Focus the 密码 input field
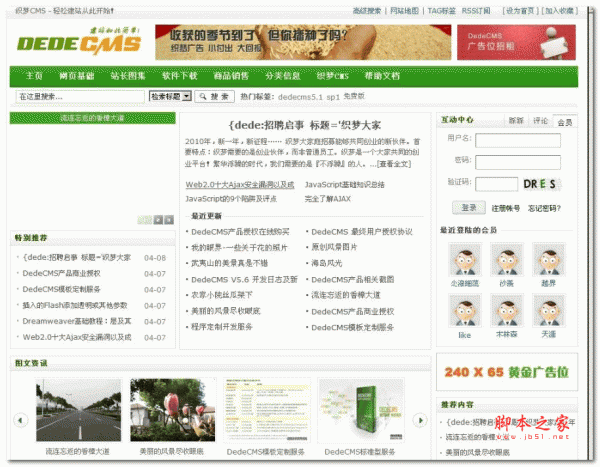 tap(518, 162)
